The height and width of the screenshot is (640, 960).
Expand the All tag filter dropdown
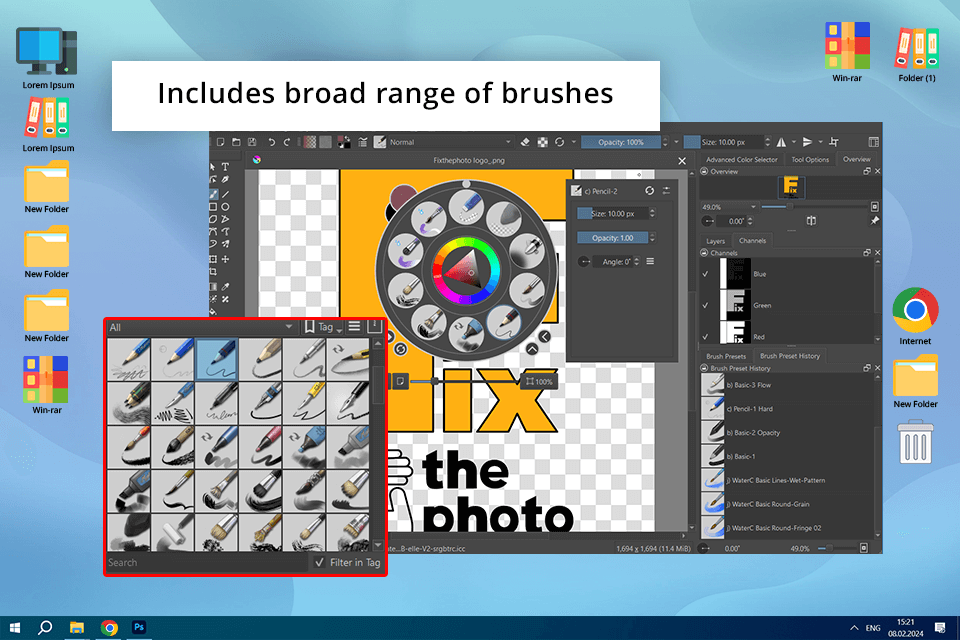(200, 327)
